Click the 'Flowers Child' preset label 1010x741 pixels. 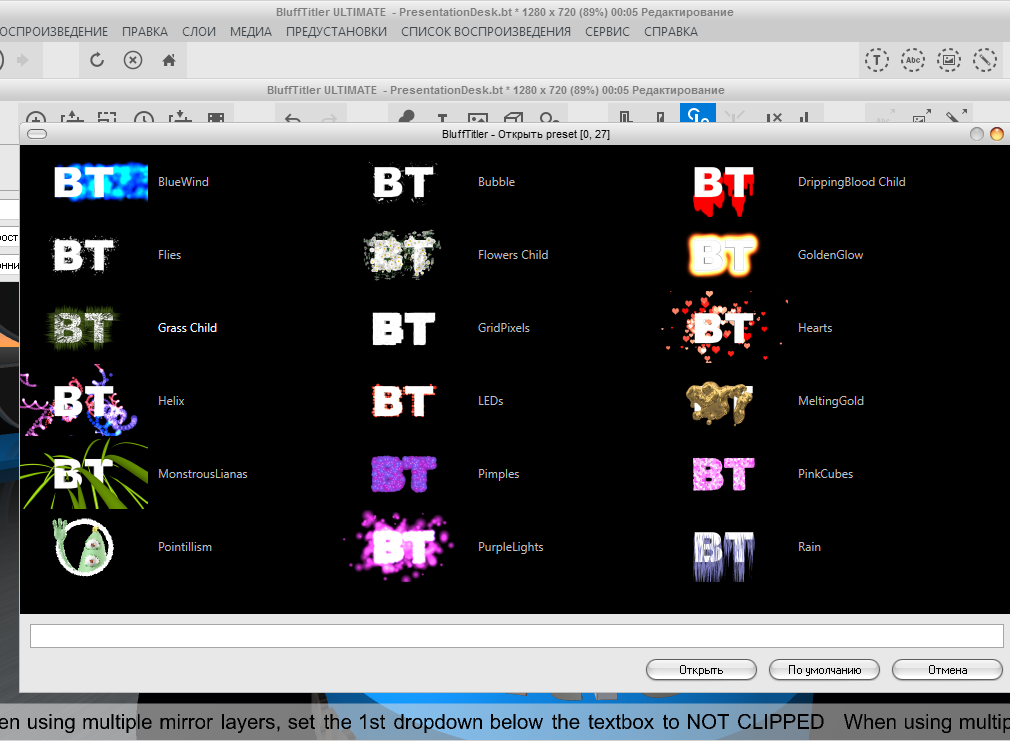[513, 255]
